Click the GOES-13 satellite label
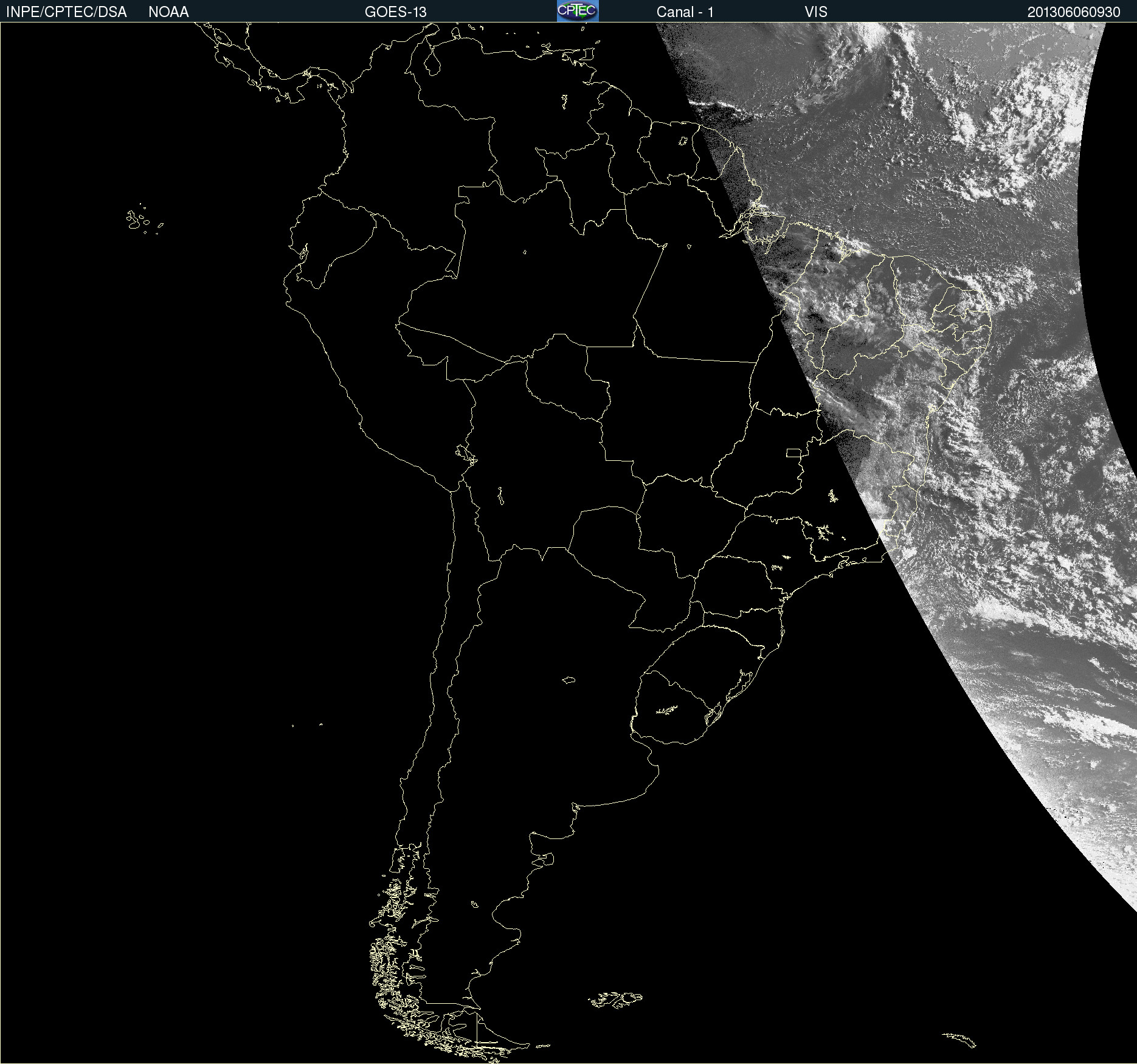The height and width of the screenshot is (1064, 1137). [395, 12]
